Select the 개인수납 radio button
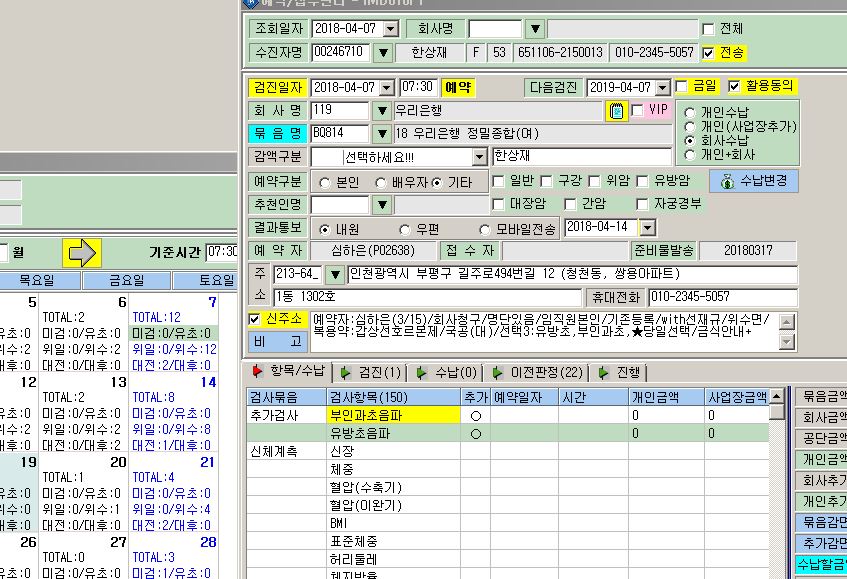 point(690,113)
